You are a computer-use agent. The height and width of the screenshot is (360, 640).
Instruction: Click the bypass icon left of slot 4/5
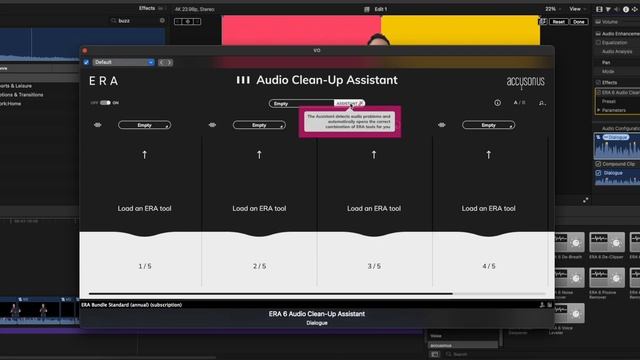(x=442, y=125)
